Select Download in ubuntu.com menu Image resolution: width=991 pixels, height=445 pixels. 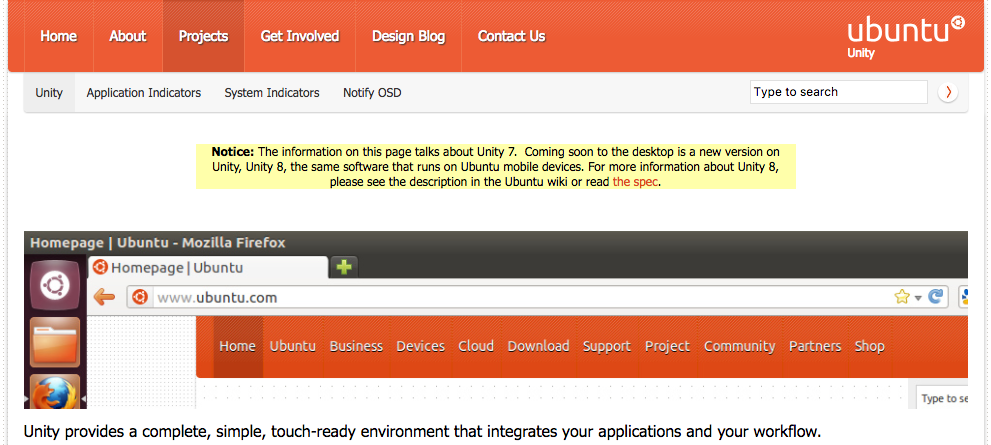[538, 346]
